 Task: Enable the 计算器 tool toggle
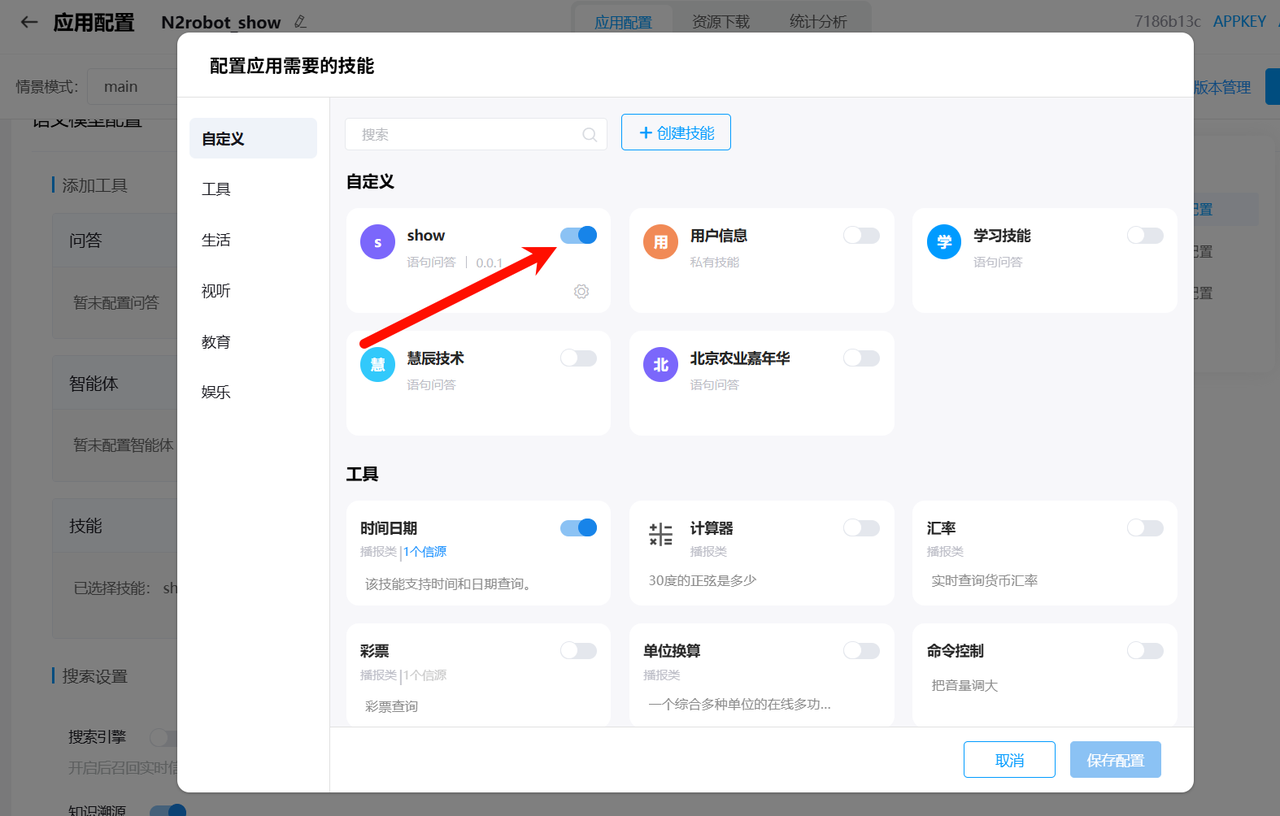click(861, 528)
